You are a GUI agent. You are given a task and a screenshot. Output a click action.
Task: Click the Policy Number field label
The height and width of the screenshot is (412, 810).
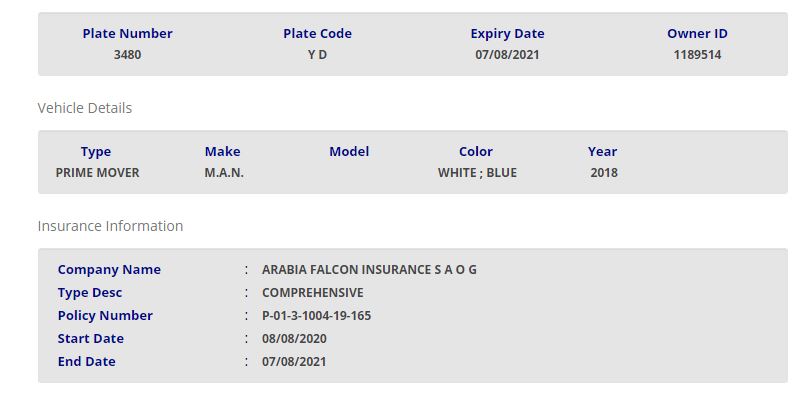click(105, 316)
